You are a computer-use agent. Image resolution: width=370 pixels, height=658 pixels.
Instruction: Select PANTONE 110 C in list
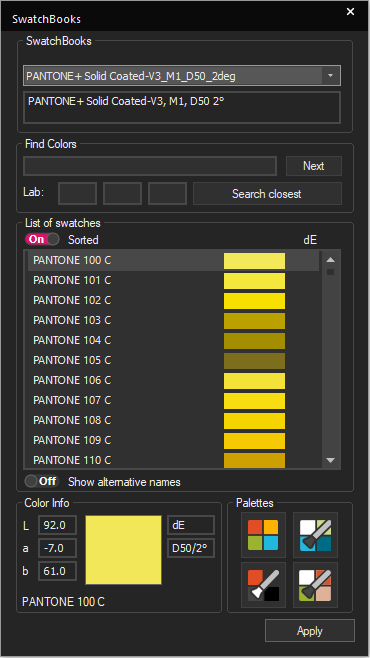173,460
